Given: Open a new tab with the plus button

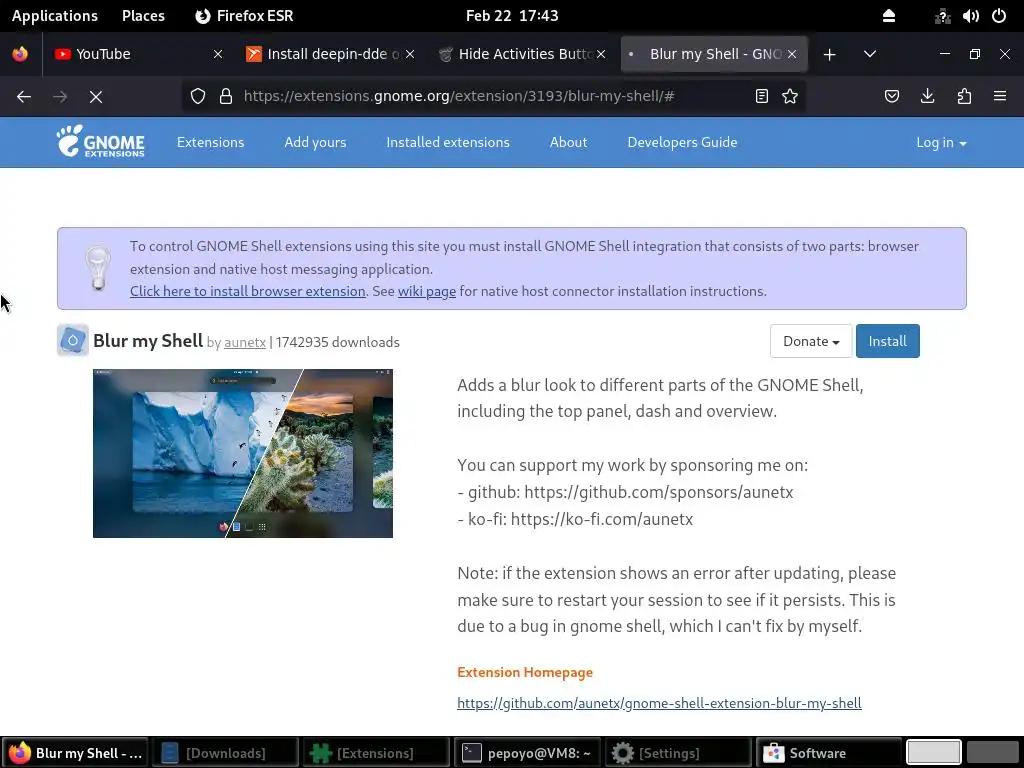Looking at the screenshot, I should 829,54.
